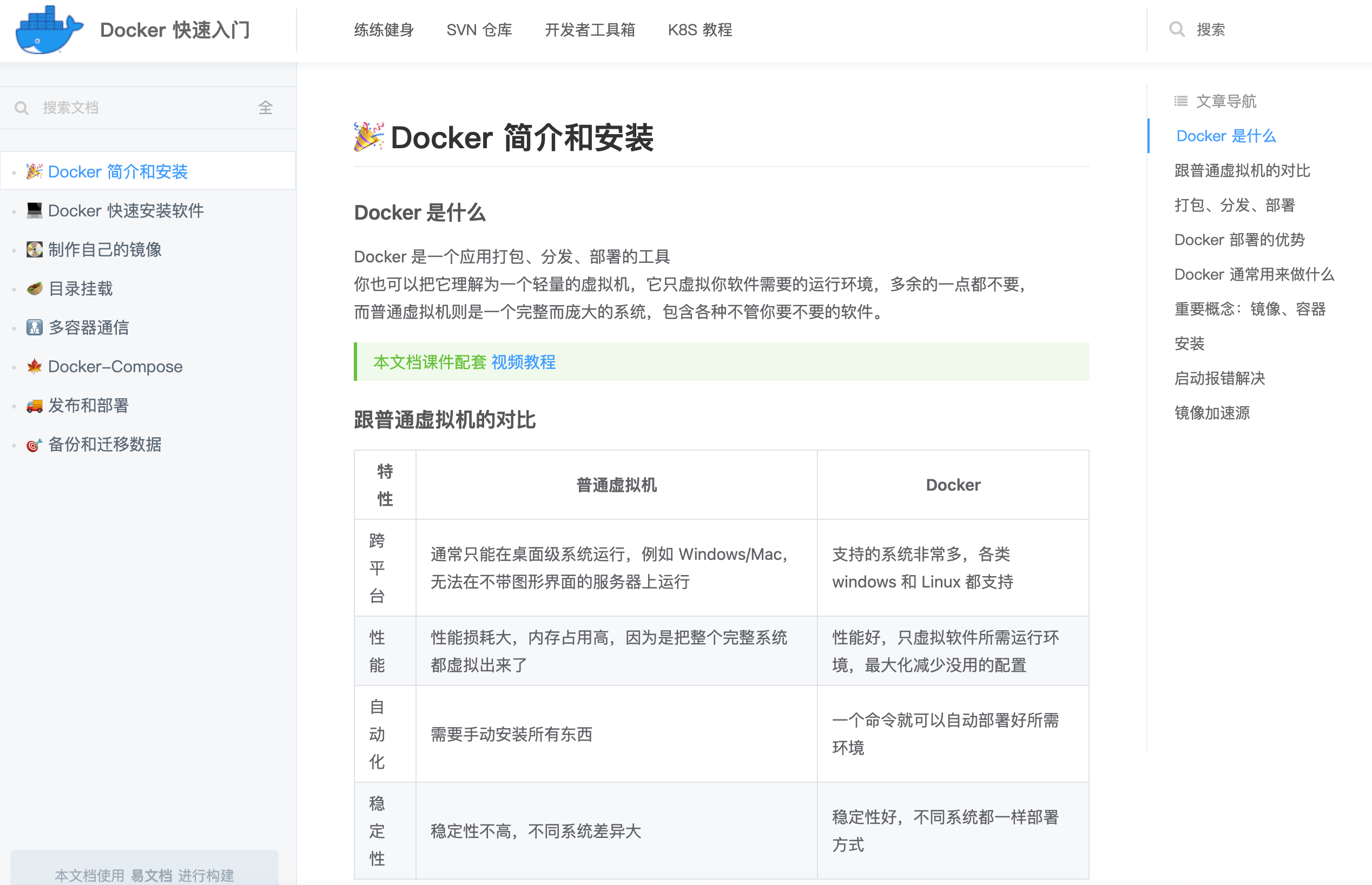Image resolution: width=1372 pixels, height=885 pixels.
Task: Jump to 镜像加速源 in article nav
Action: pos(1212,413)
